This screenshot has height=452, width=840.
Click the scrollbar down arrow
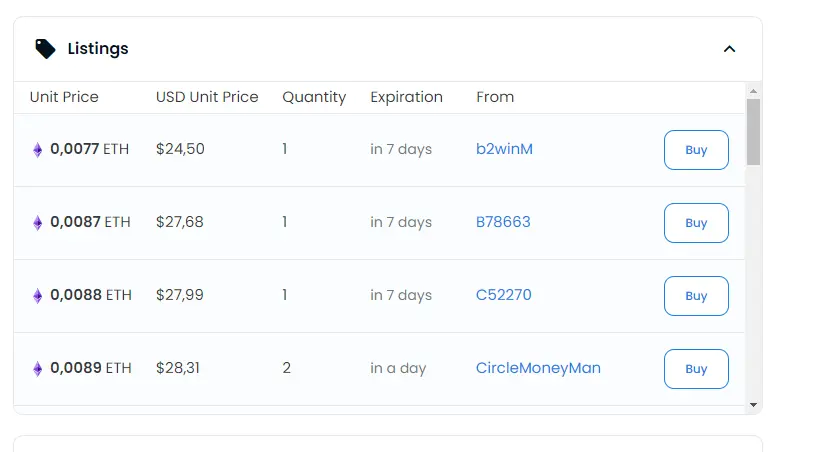click(753, 405)
